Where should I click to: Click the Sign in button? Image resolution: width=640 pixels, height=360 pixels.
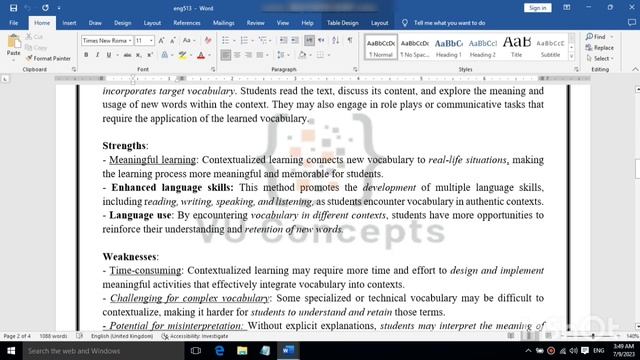point(538,8)
